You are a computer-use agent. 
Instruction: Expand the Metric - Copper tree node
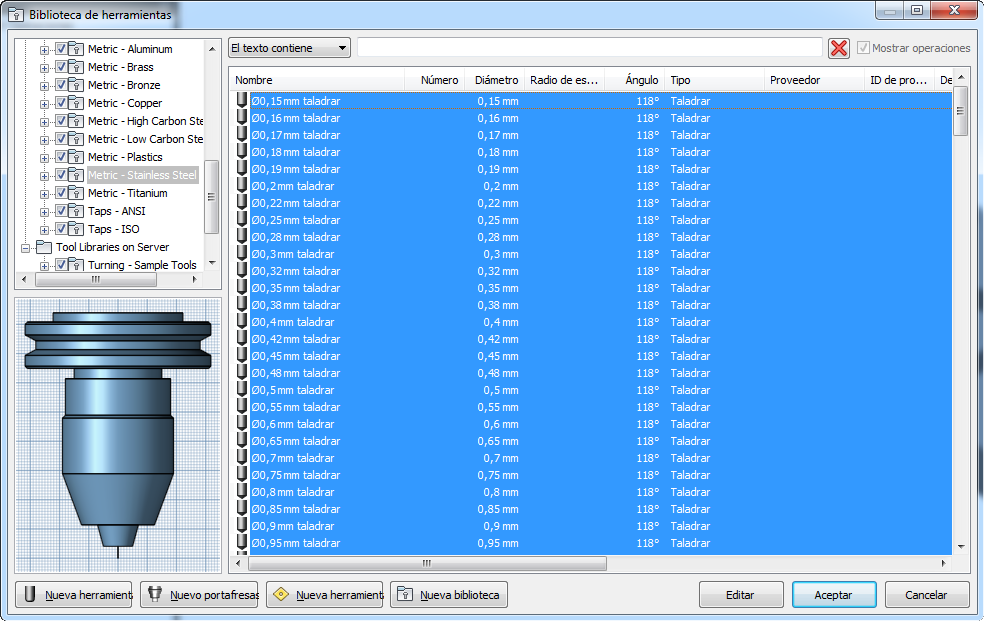[44, 104]
